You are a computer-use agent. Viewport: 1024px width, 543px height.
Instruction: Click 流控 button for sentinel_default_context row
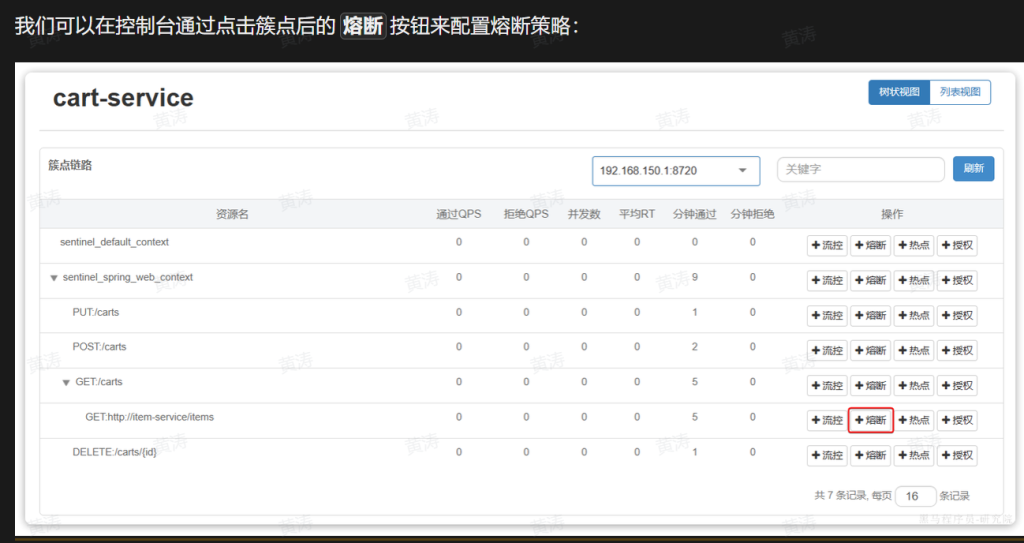827,245
